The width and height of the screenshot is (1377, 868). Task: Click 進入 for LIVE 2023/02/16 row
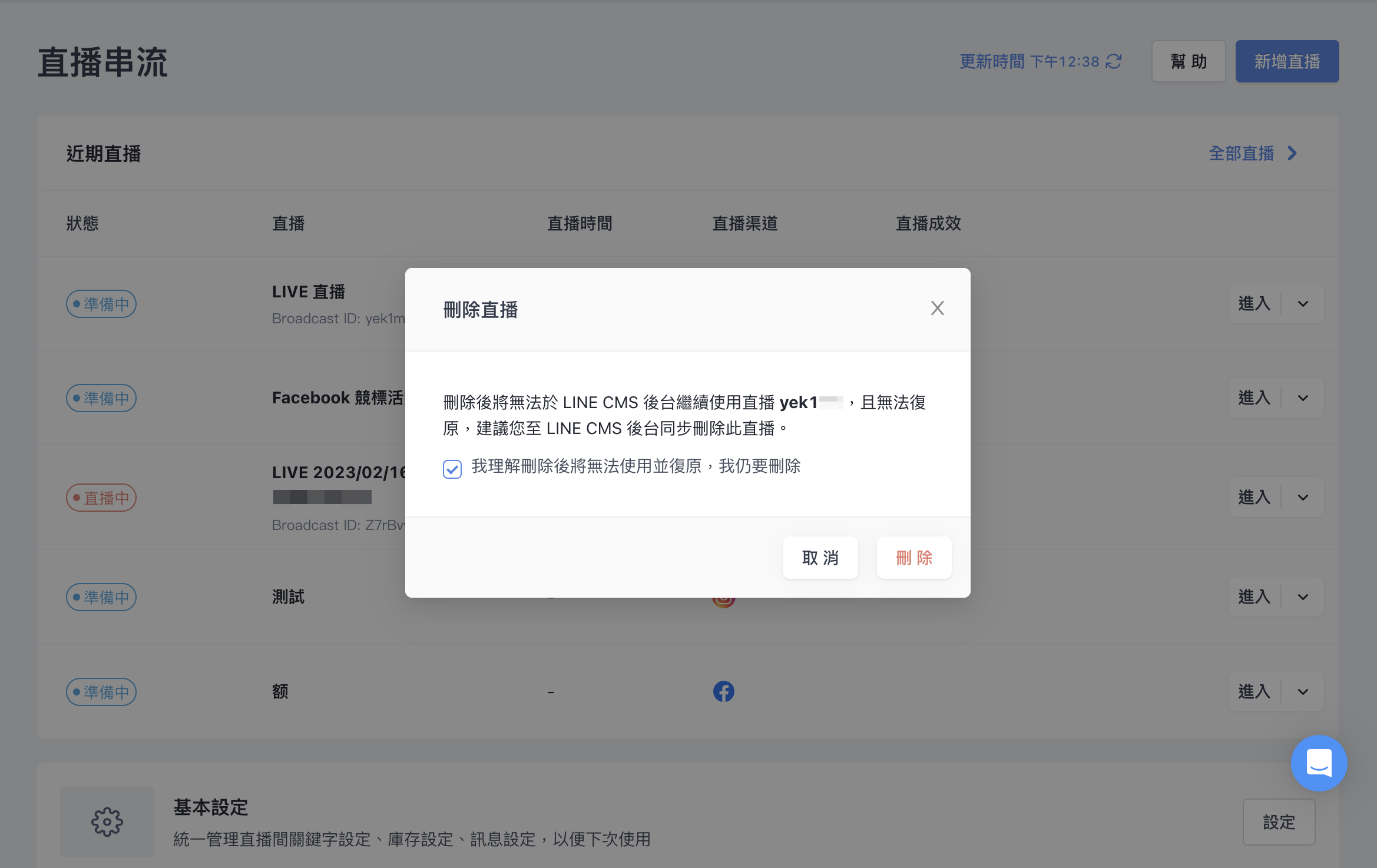coord(1254,498)
